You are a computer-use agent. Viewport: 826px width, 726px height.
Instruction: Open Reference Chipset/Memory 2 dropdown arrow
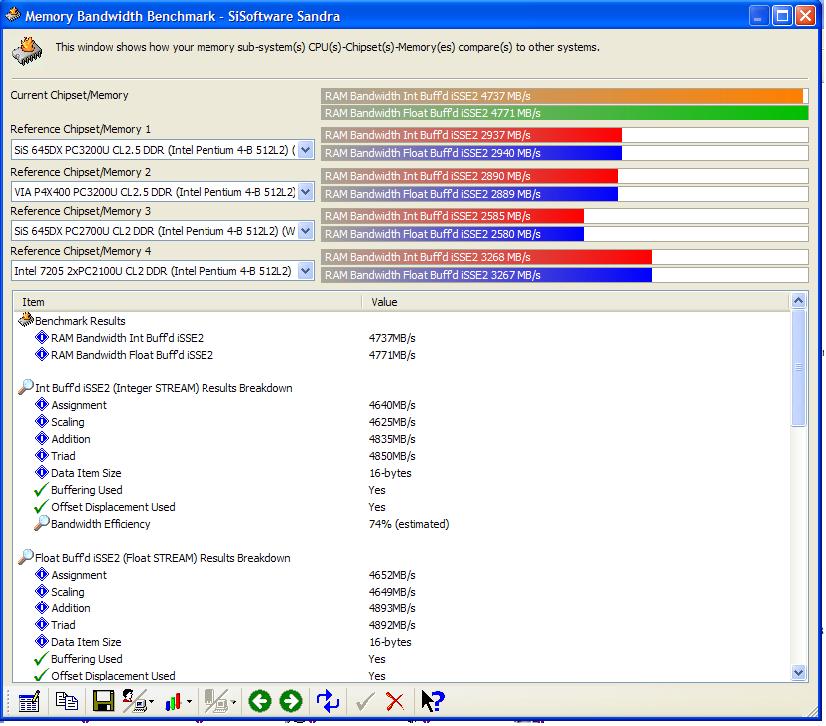306,192
